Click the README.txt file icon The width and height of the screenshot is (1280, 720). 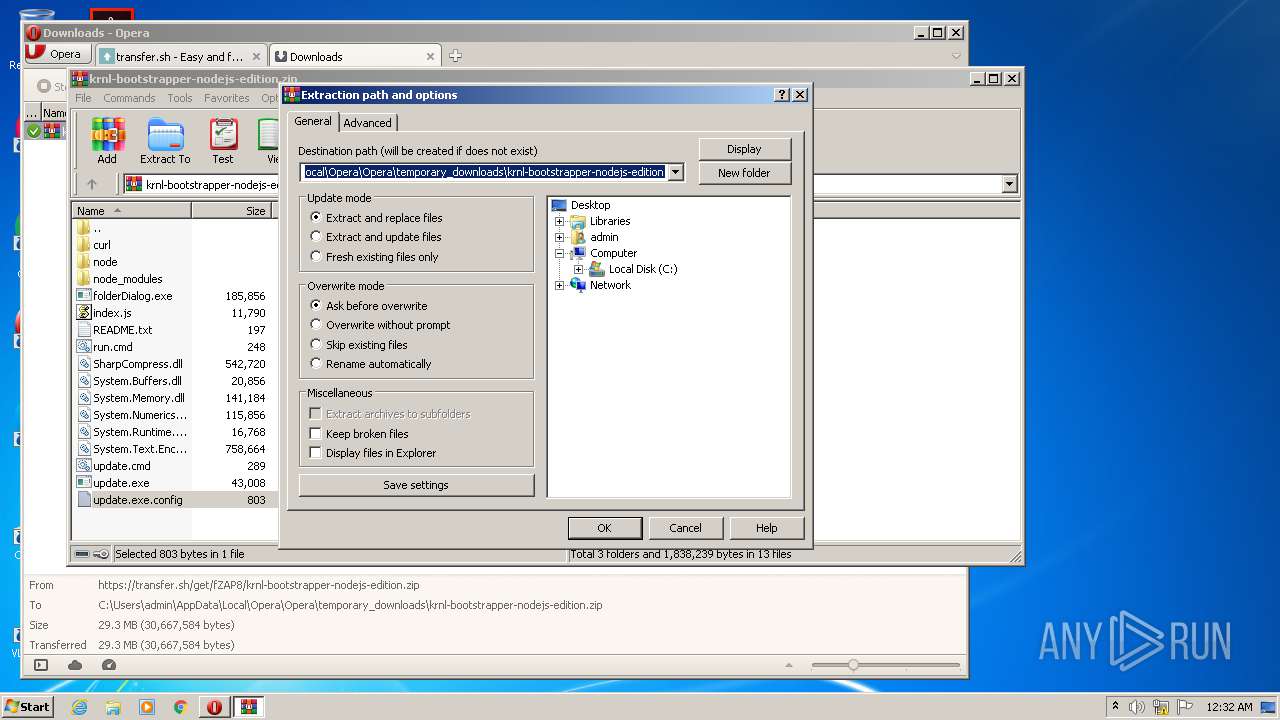click(84, 330)
